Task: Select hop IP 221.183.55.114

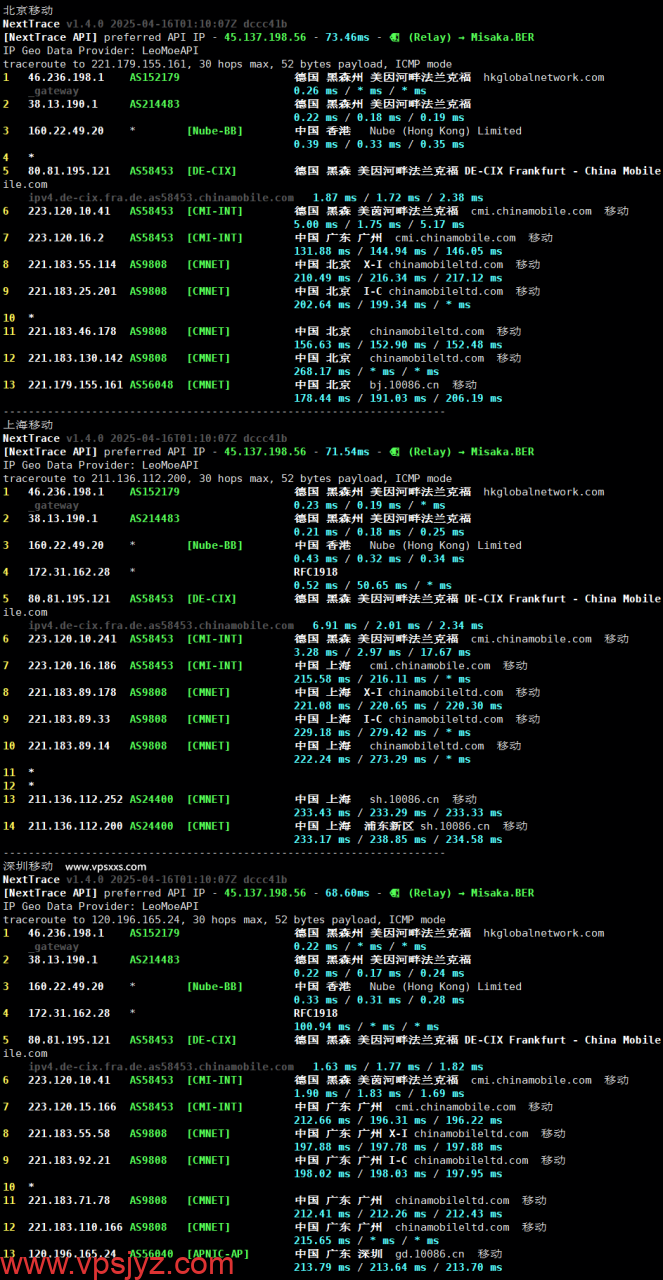Action: (x=72, y=265)
